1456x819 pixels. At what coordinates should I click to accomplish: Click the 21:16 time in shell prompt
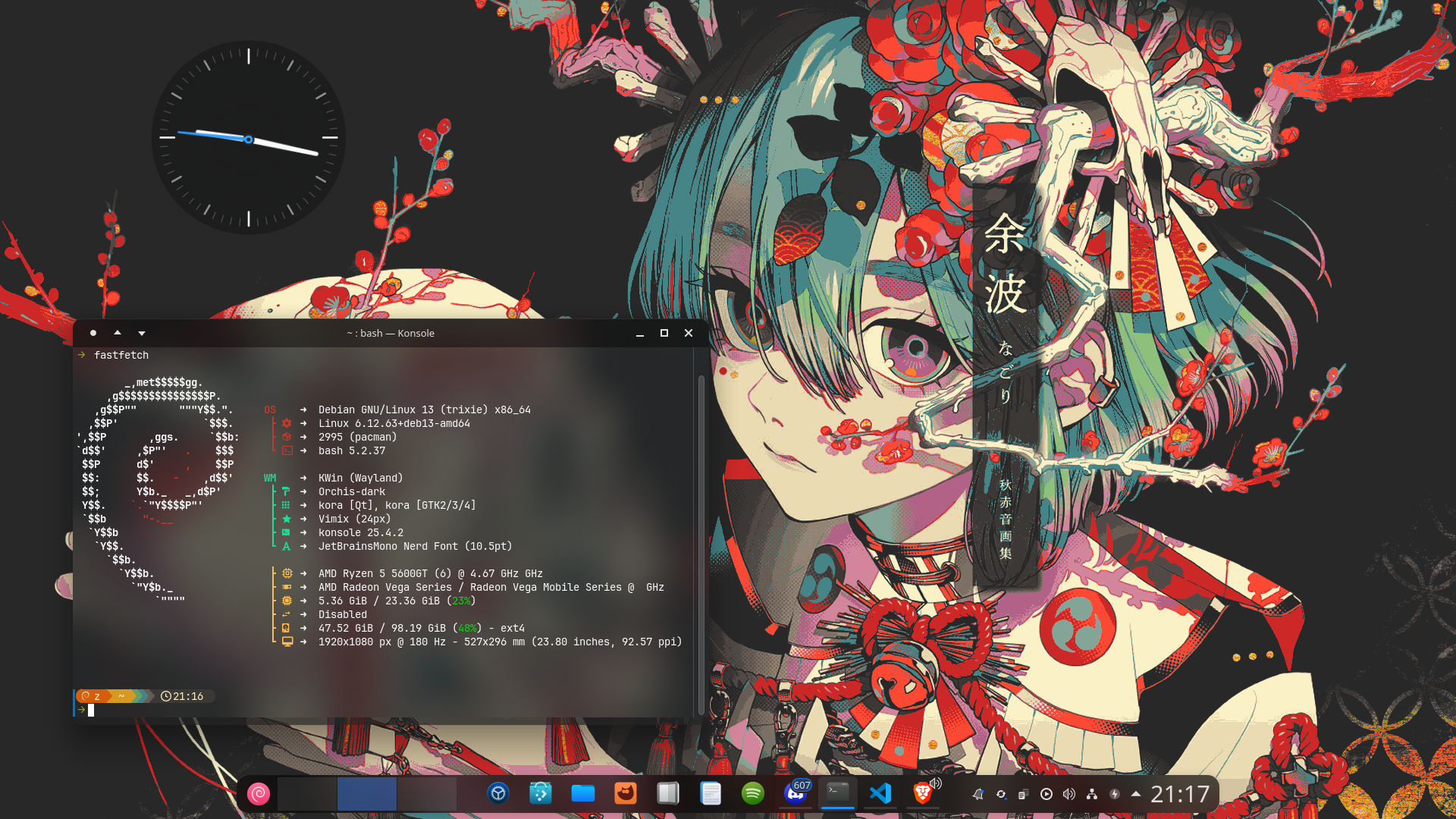pos(188,696)
